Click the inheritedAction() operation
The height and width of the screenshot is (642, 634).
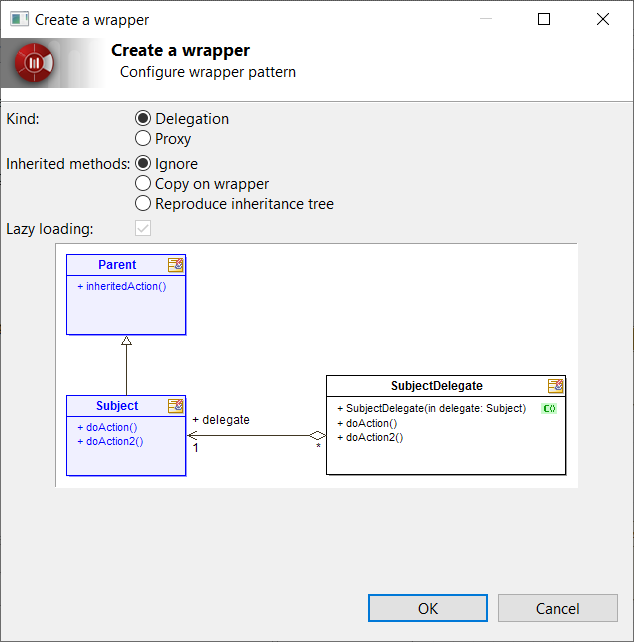(x=122, y=286)
